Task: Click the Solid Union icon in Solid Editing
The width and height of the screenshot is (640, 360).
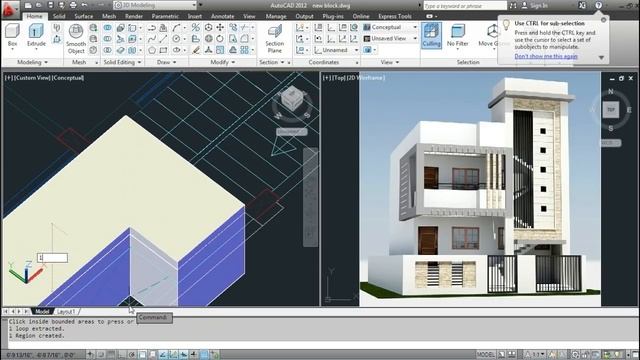Action: pyautogui.click(x=107, y=27)
